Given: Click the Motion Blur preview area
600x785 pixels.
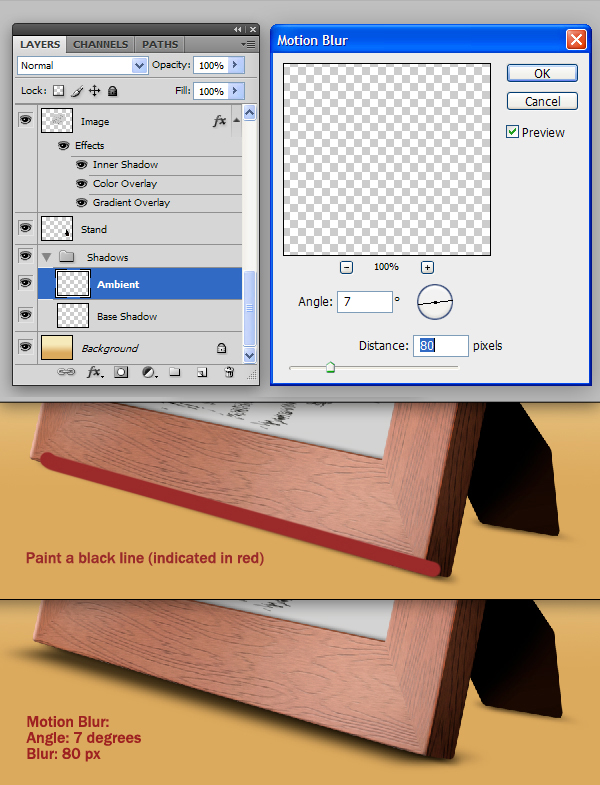Looking at the screenshot, I should (387, 159).
